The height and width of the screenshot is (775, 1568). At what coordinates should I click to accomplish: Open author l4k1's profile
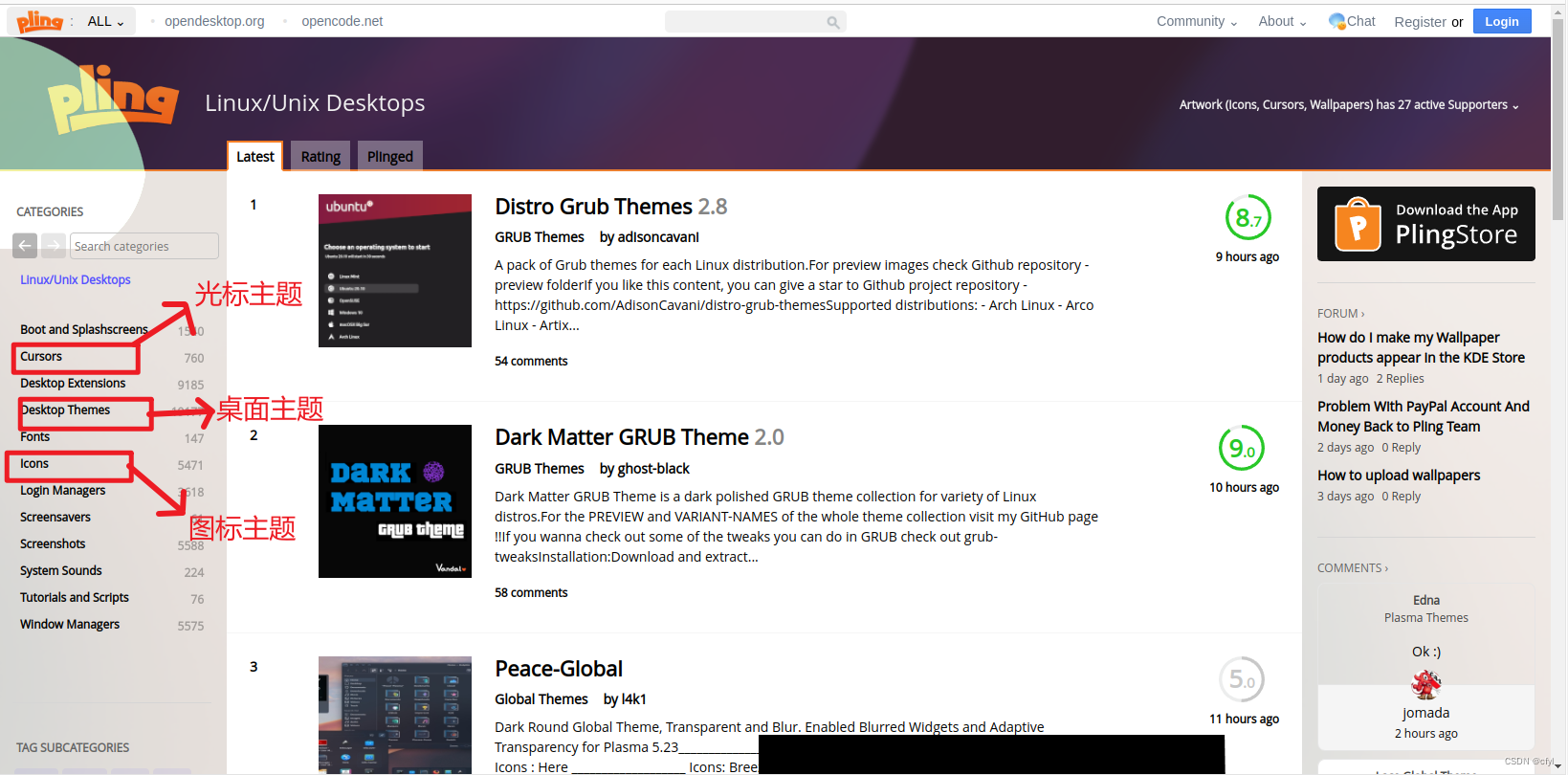coord(633,699)
